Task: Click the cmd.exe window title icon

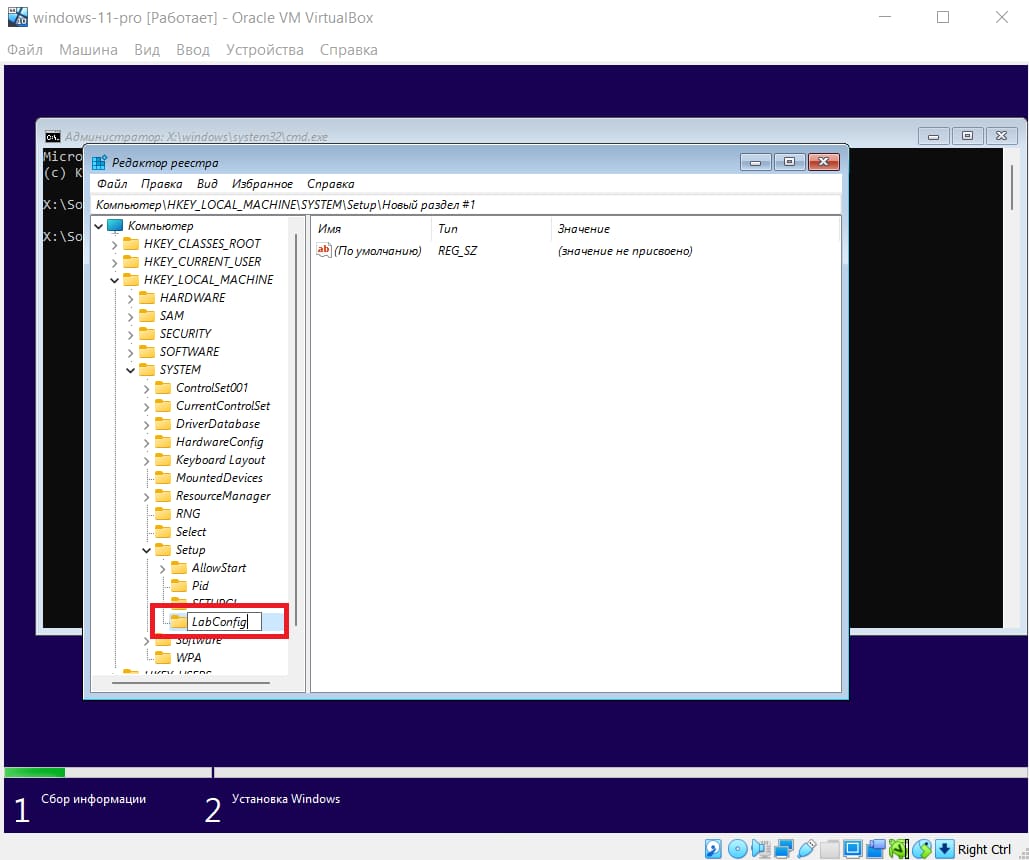Action: click(x=52, y=137)
